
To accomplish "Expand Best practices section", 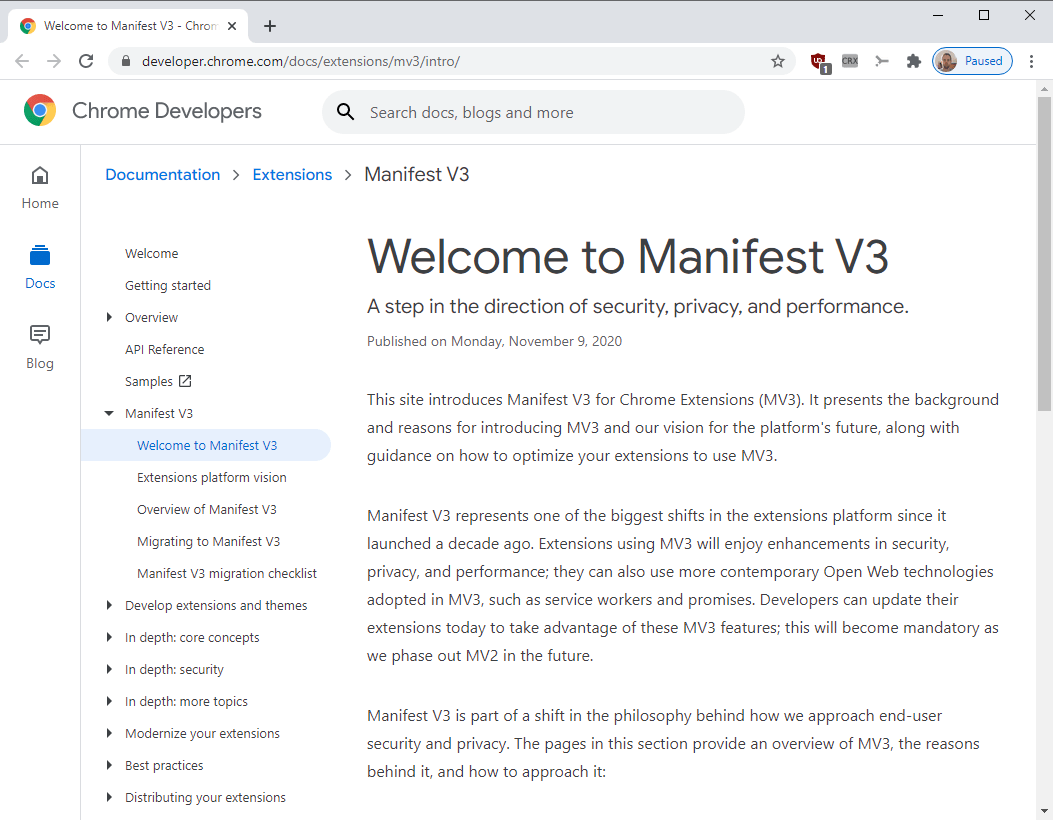I will [109, 766].
